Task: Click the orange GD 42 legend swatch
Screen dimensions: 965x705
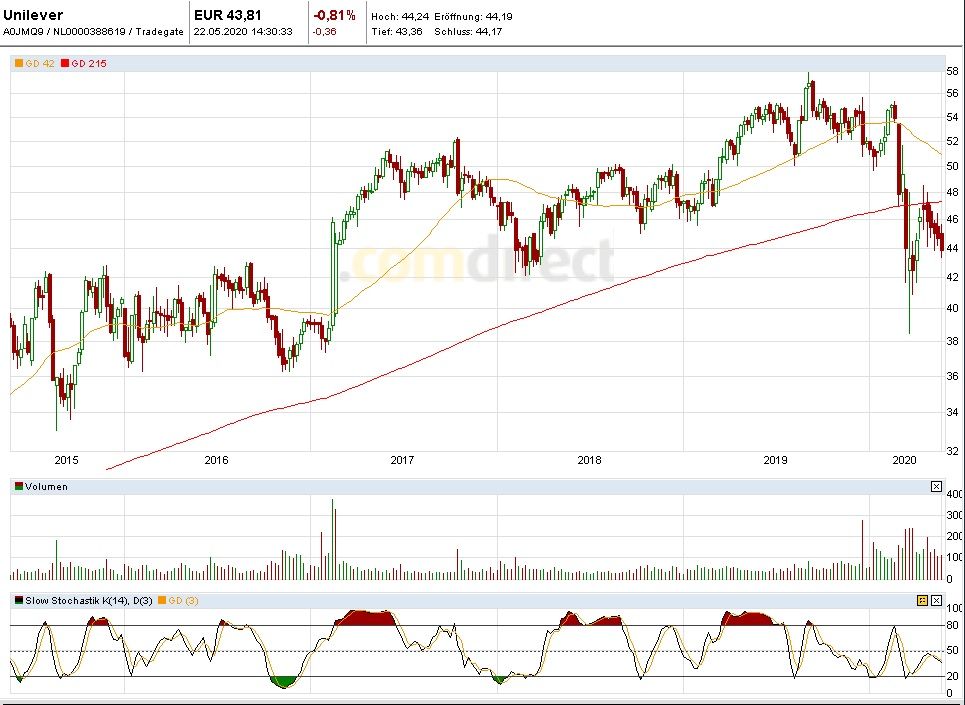Action: 18,64
